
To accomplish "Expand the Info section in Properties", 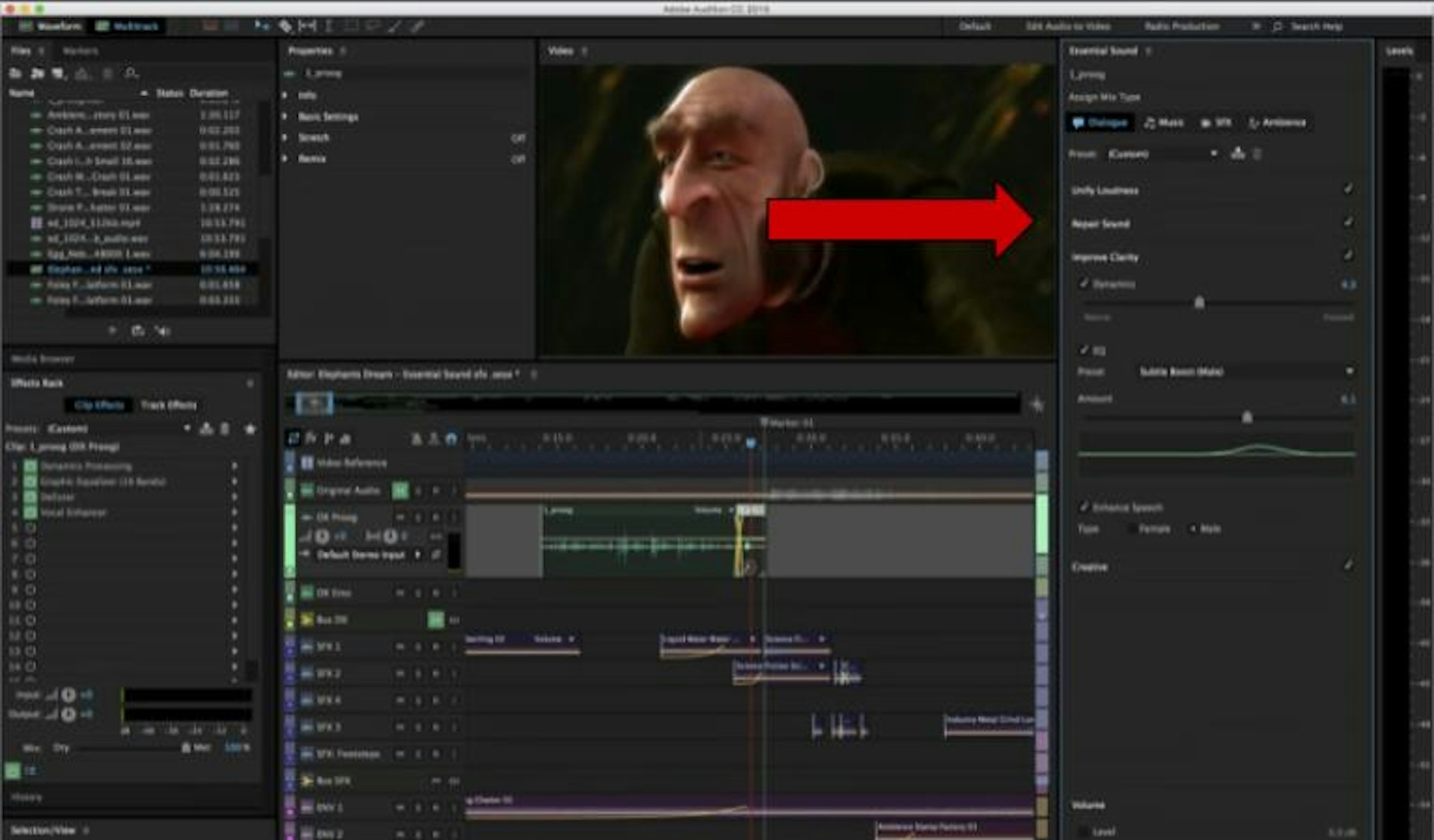I will pyautogui.click(x=285, y=96).
